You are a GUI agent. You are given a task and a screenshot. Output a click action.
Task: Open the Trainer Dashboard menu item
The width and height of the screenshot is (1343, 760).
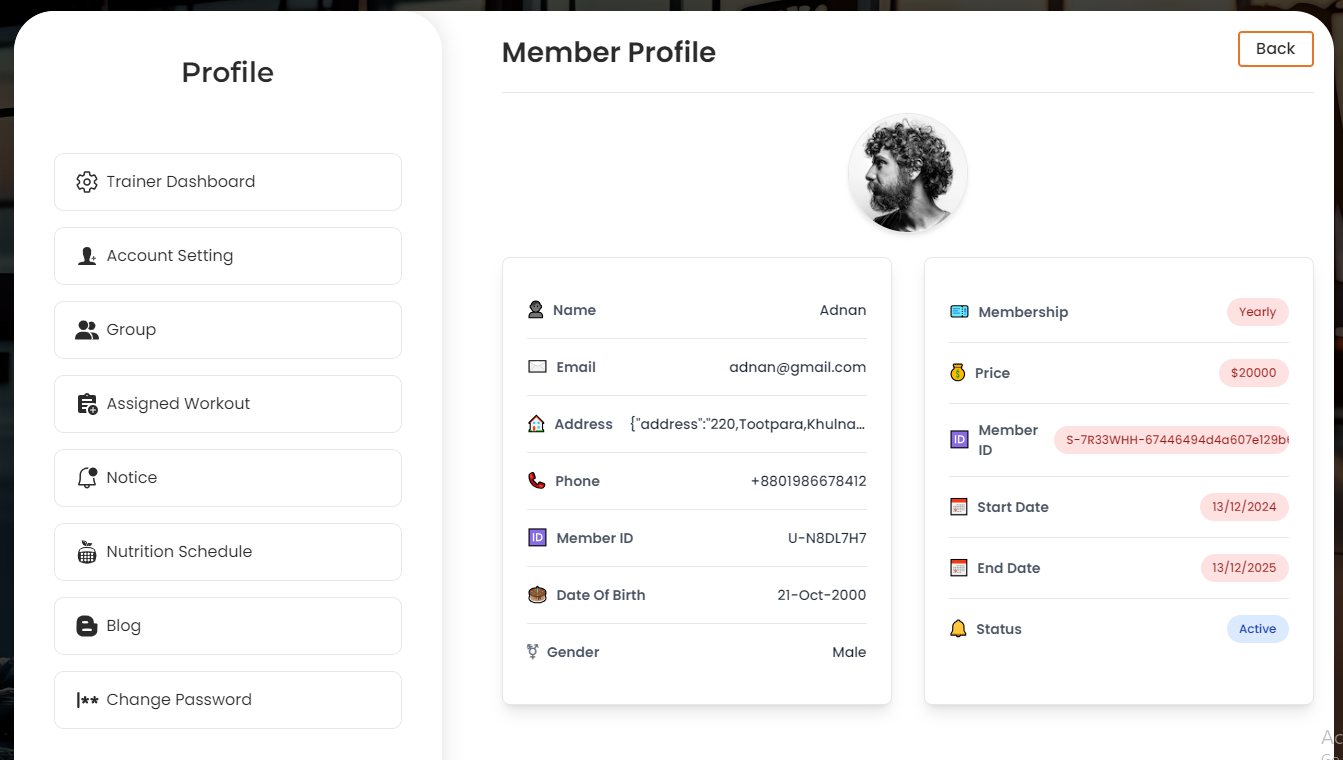[228, 182]
